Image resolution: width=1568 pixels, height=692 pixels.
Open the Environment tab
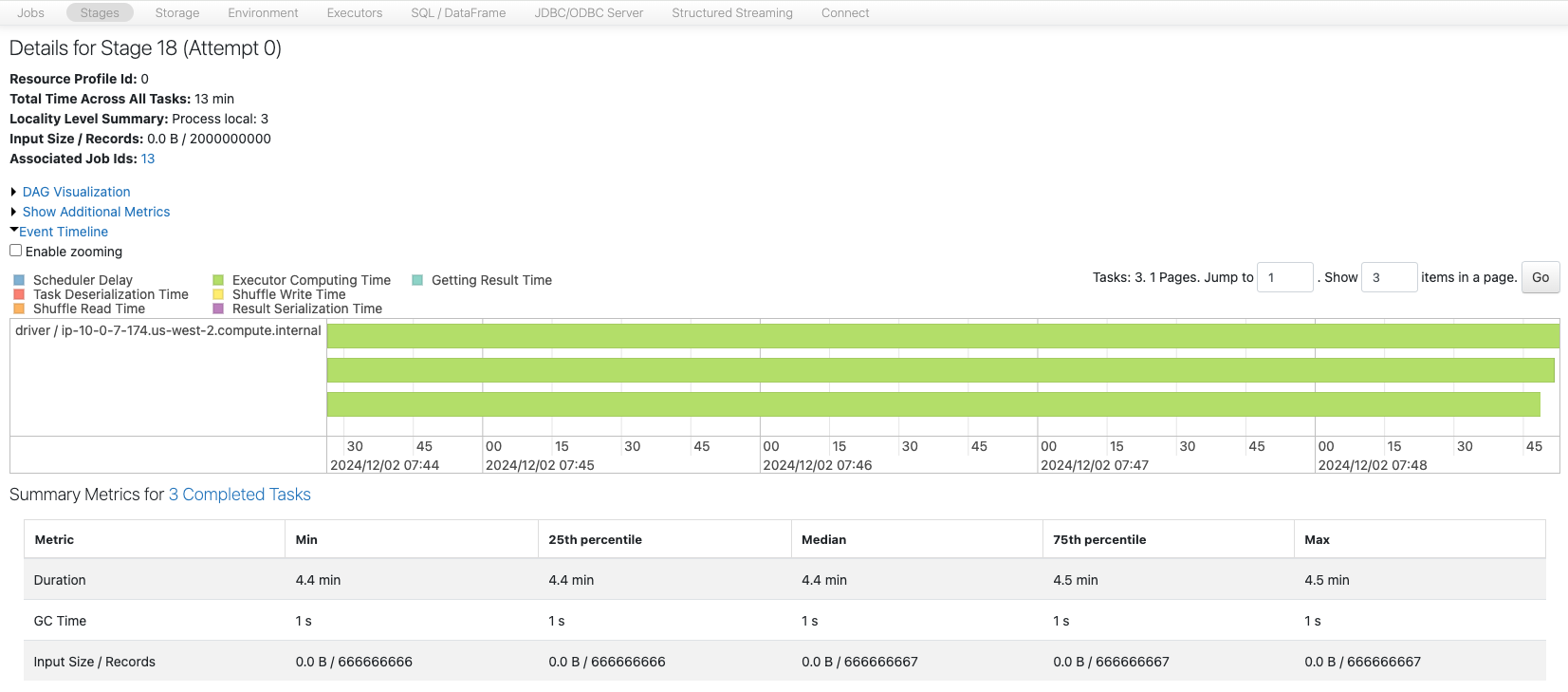tap(263, 12)
